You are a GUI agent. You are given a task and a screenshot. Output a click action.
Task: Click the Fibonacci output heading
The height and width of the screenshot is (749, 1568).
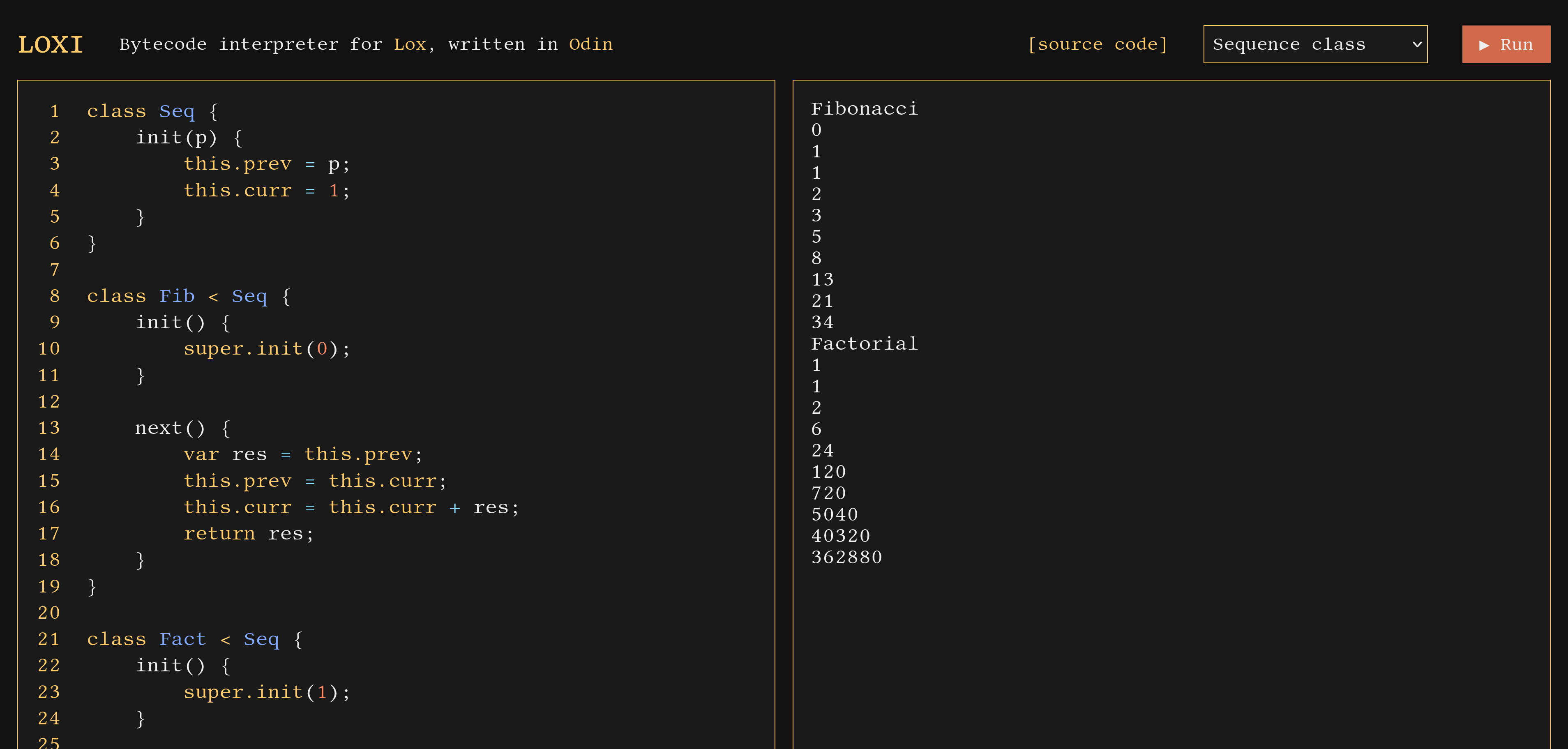[x=864, y=109]
